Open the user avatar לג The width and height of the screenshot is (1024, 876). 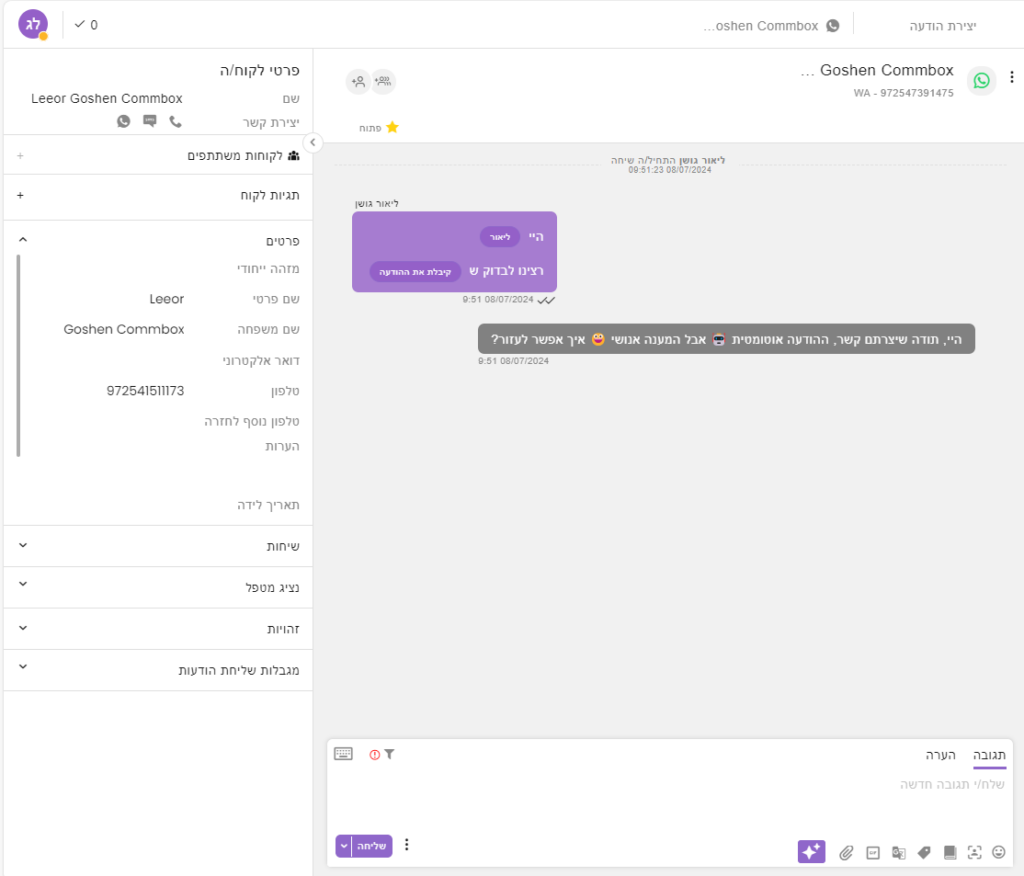click(x=33, y=25)
